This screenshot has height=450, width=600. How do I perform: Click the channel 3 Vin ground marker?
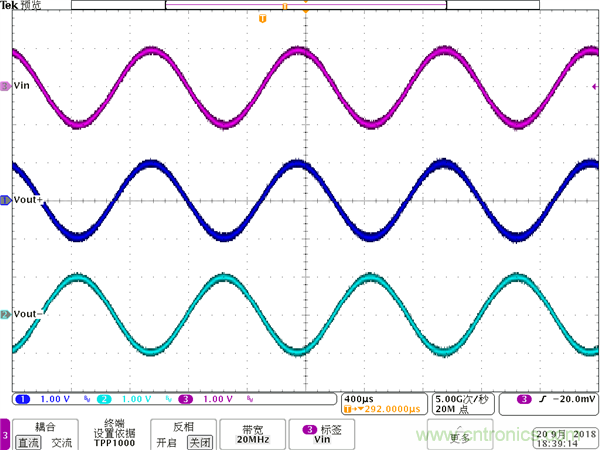(x=5, y=87)
